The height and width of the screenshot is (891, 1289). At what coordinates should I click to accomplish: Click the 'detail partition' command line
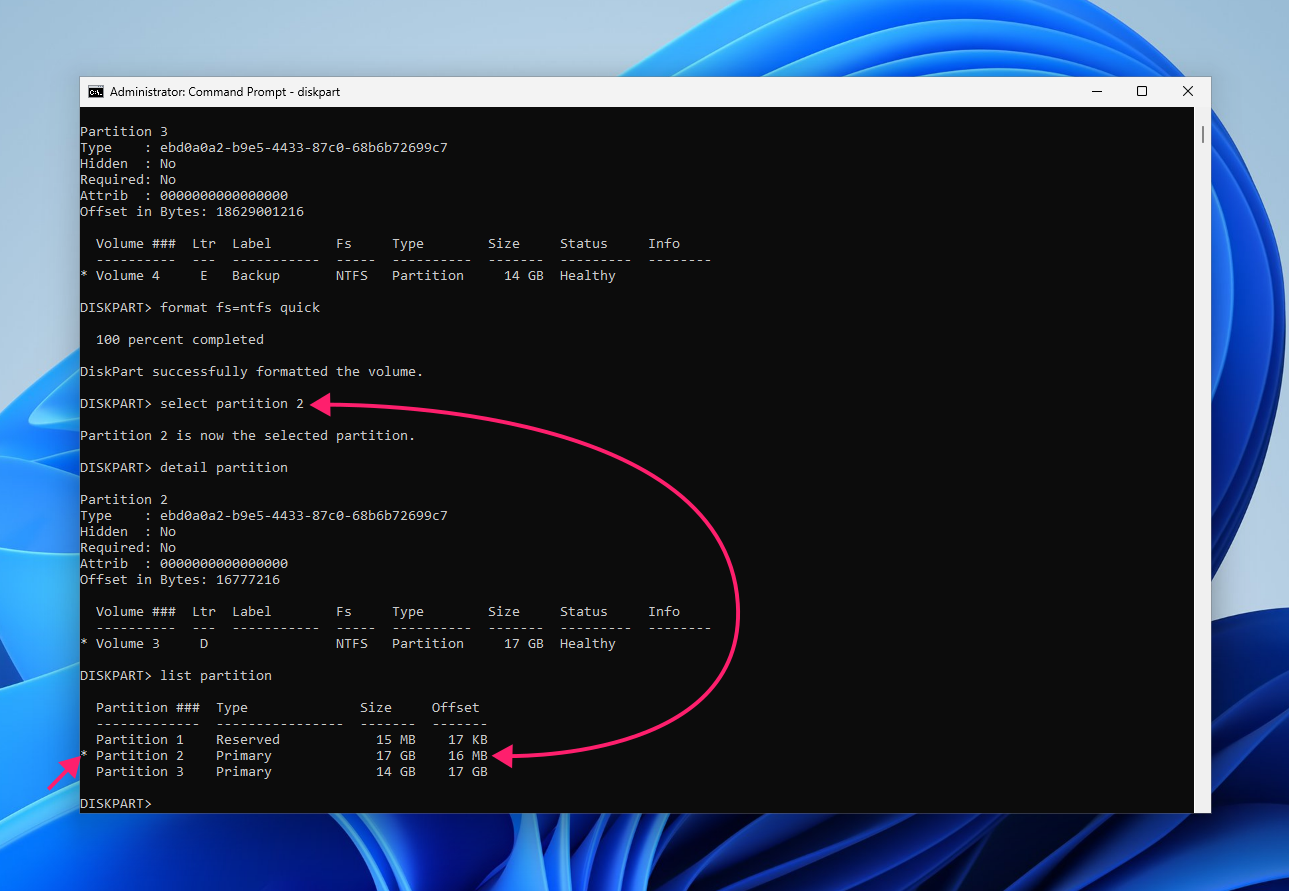click(x=184, y=468)
